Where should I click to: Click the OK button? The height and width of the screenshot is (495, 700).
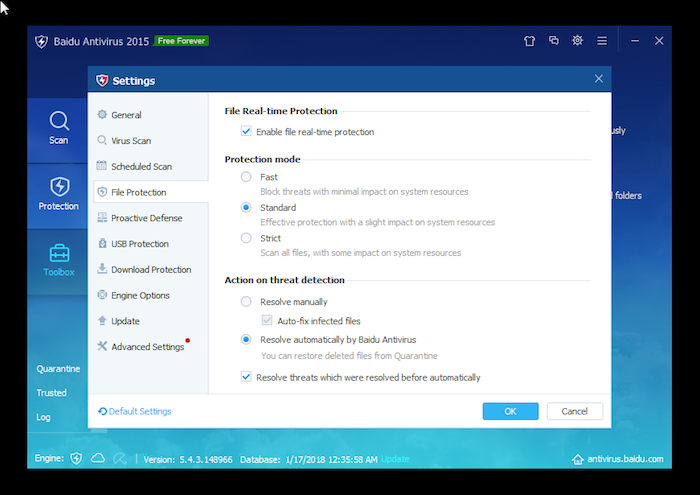tap(510, 411)
